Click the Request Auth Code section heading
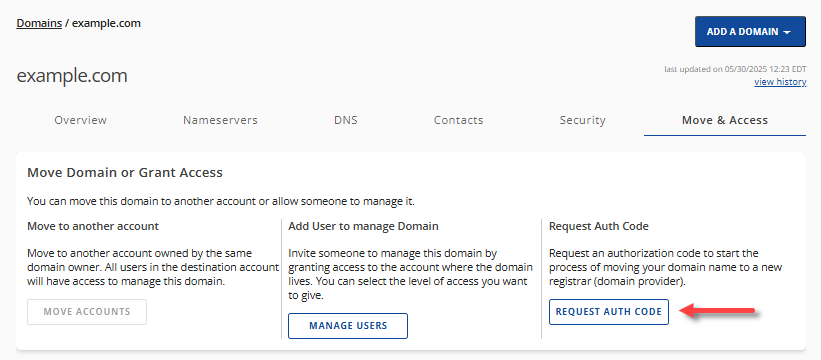The image size is (821, 360). [598, 227]
